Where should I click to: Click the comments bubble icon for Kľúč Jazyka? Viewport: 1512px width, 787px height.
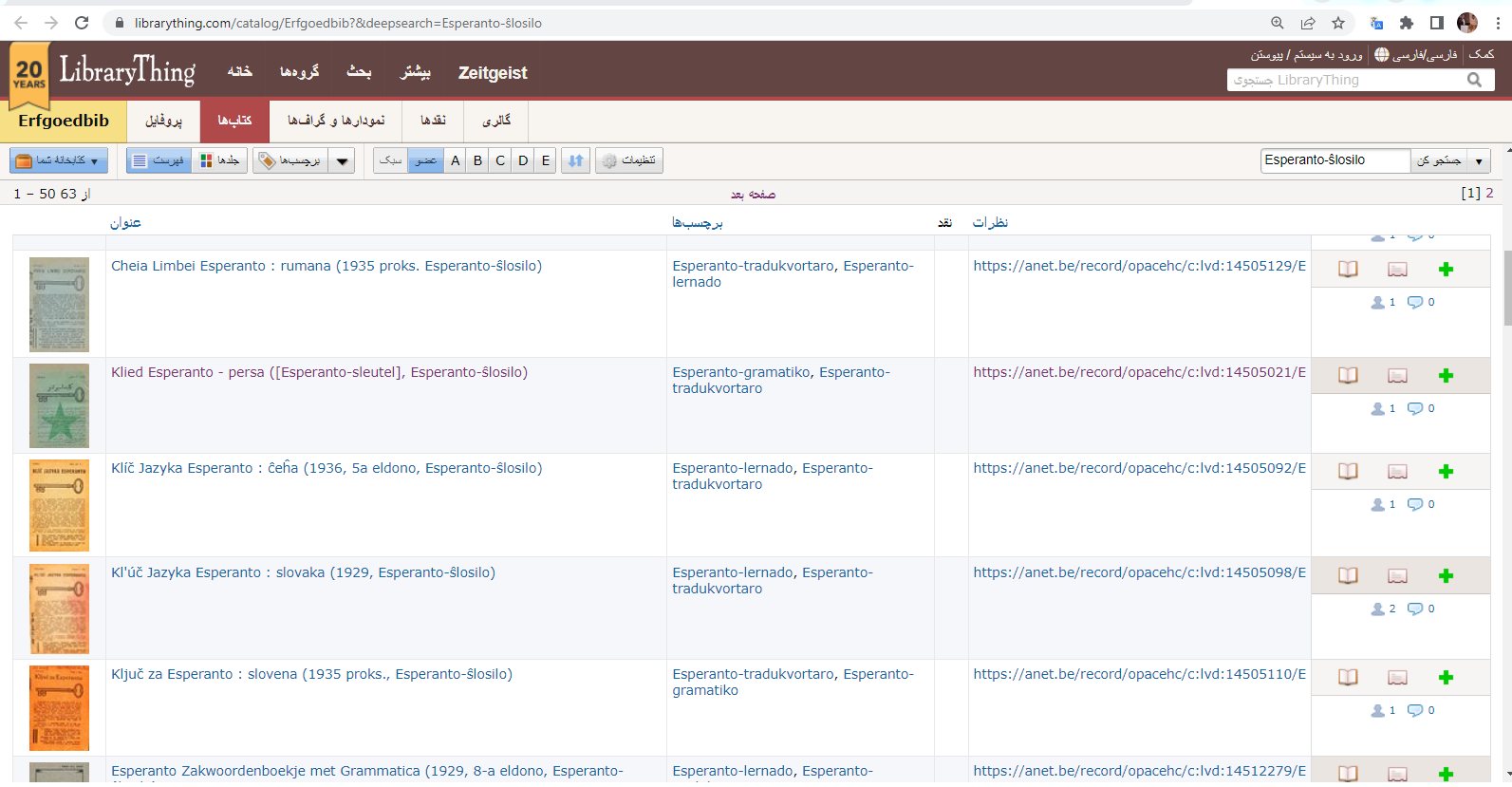(1415, 609)
